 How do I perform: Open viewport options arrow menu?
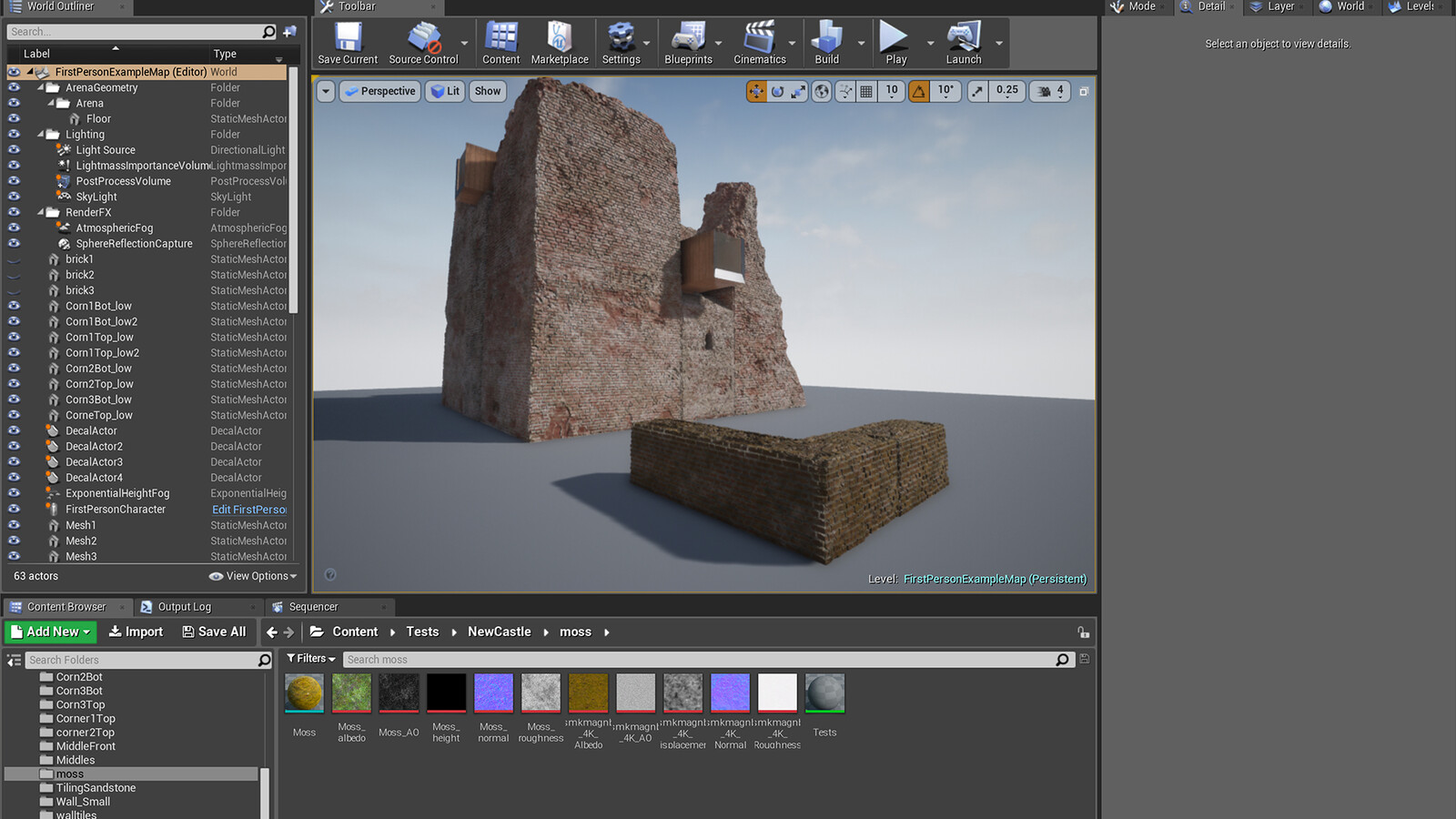coord(326,91)
